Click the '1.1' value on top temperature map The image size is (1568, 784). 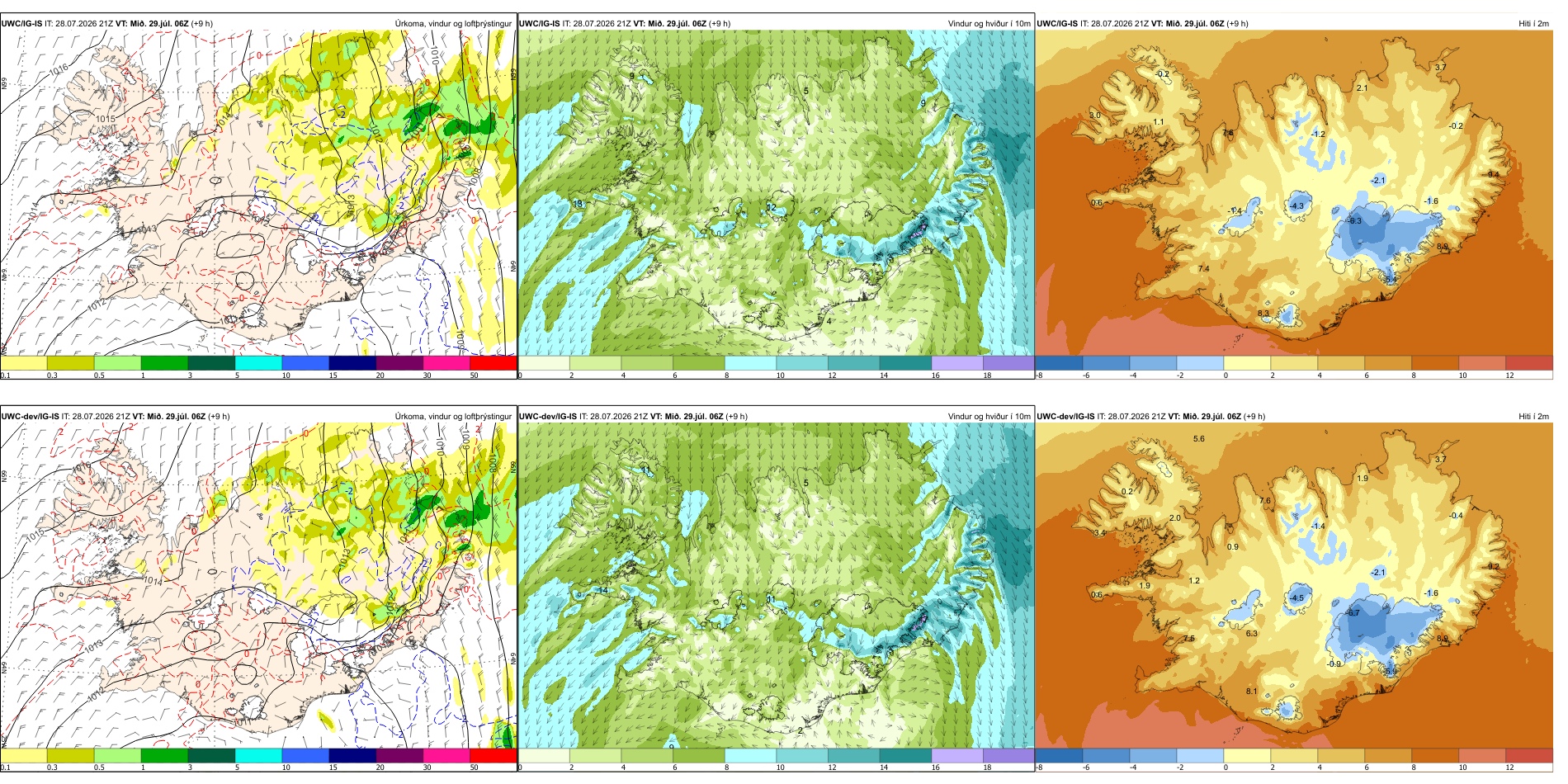click(x=1159, y=122)
